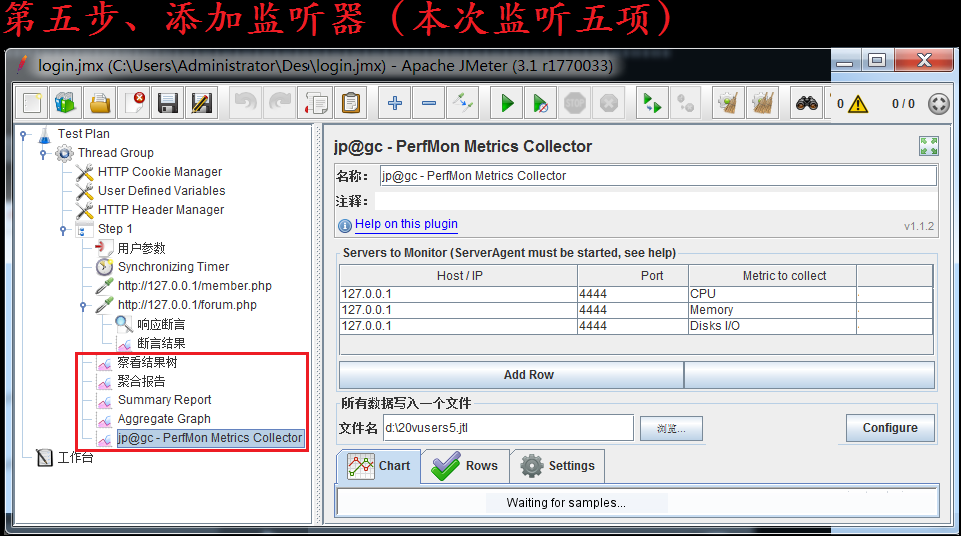Select Summary Report listener
Viewport: 961px width, 536px height.
[164, 400]
